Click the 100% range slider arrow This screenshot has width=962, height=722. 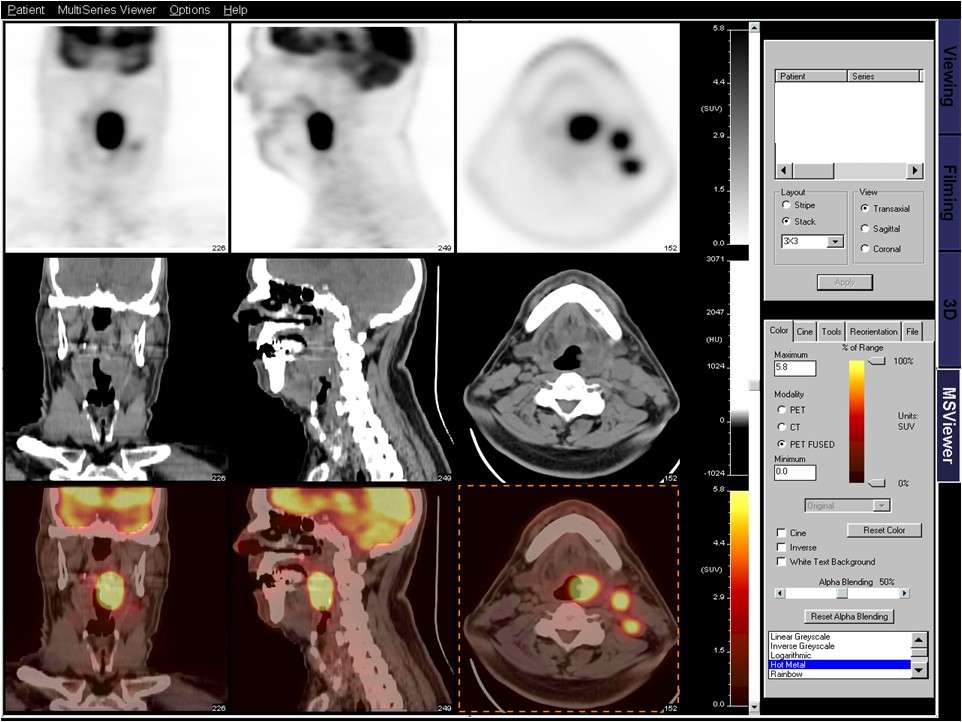pos(877,362)
